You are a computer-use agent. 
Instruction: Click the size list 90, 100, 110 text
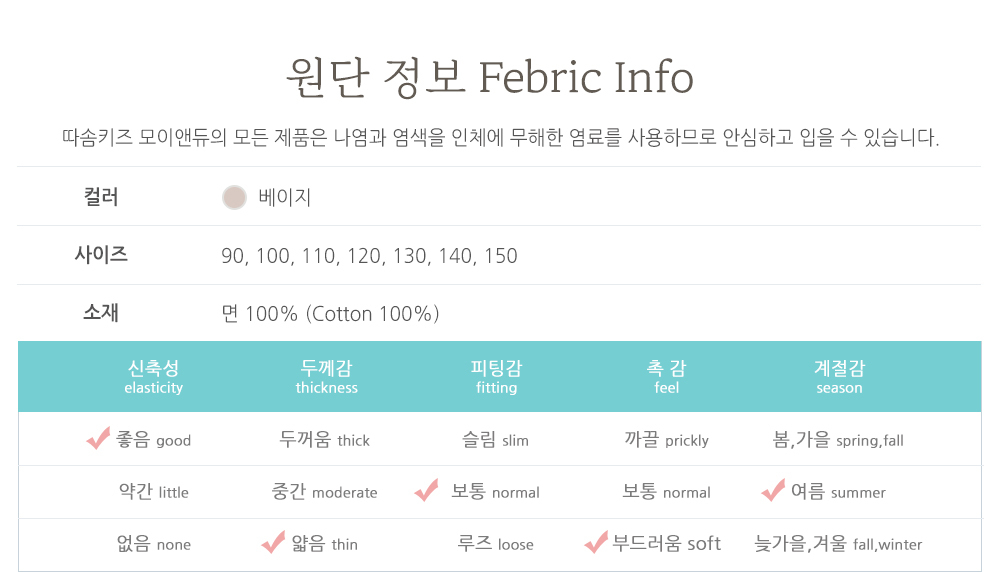(369, 256)
